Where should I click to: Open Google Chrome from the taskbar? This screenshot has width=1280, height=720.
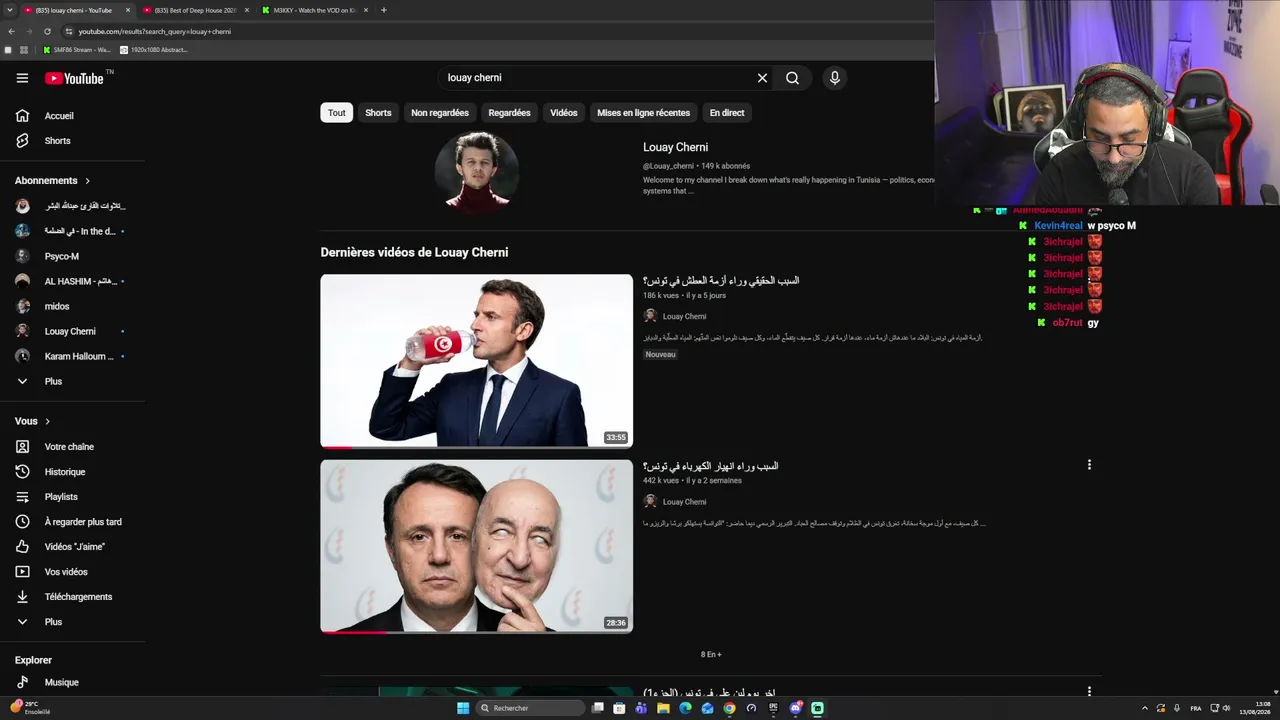729,708
